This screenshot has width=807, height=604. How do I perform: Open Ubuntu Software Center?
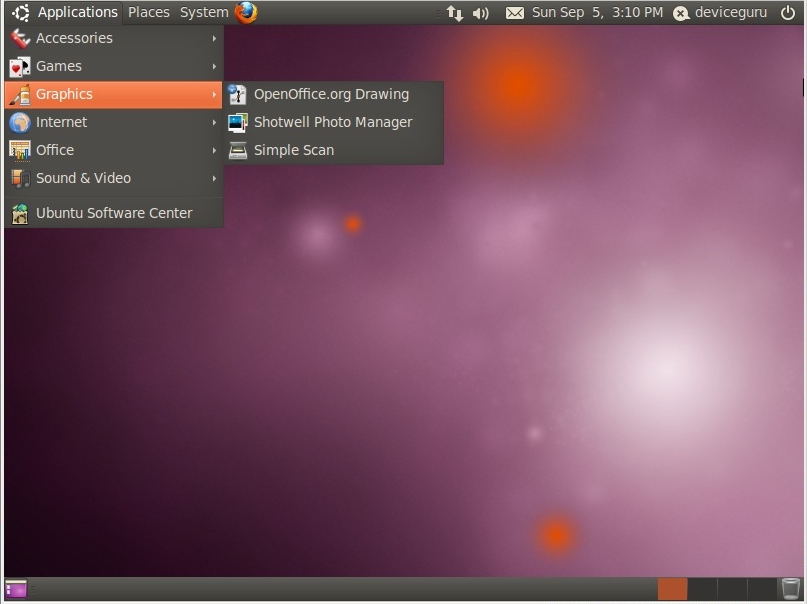114,213
